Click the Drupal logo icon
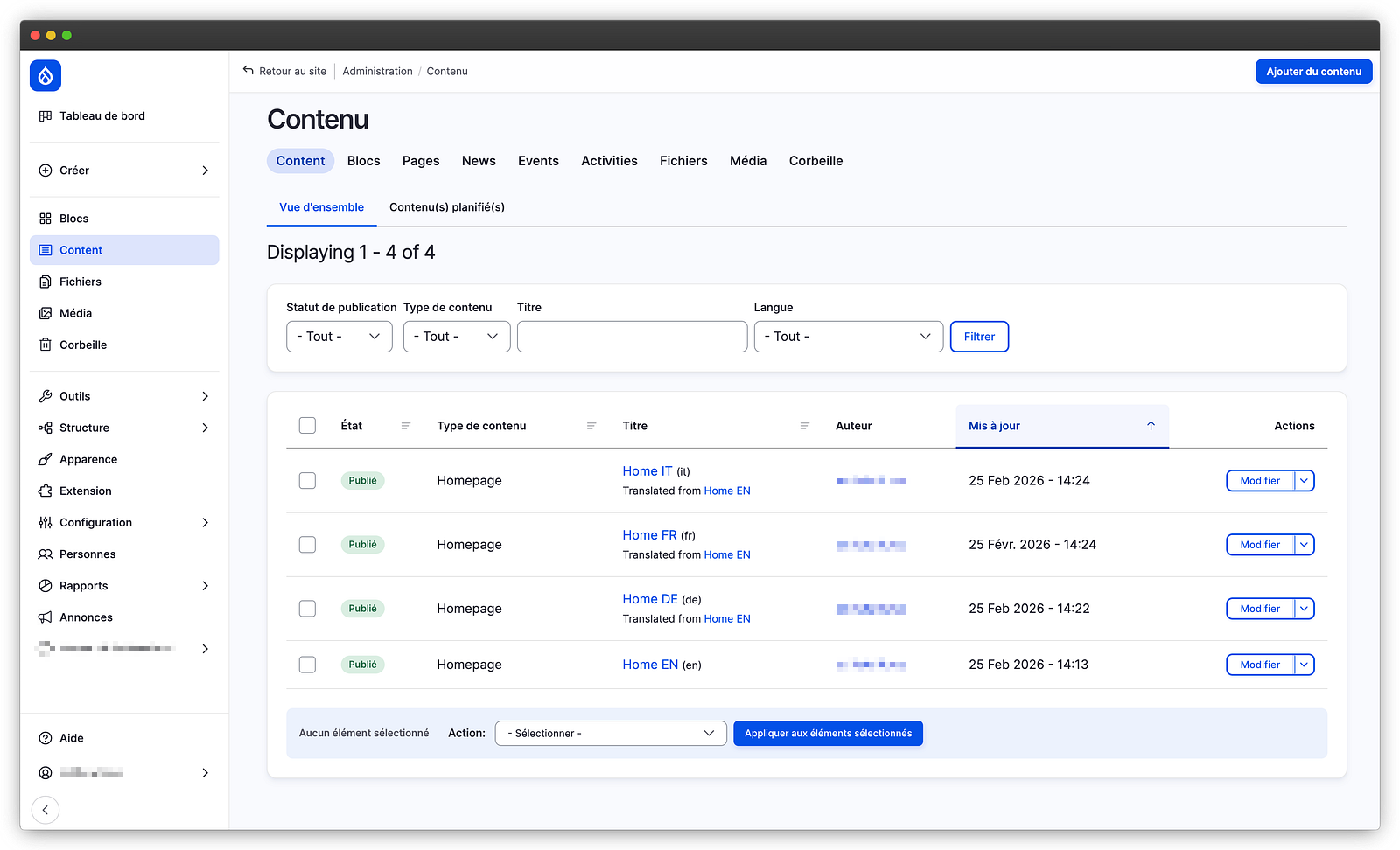Image resolution: width=1400 pixels, height=850 pixels. click(x=45, y=76)
